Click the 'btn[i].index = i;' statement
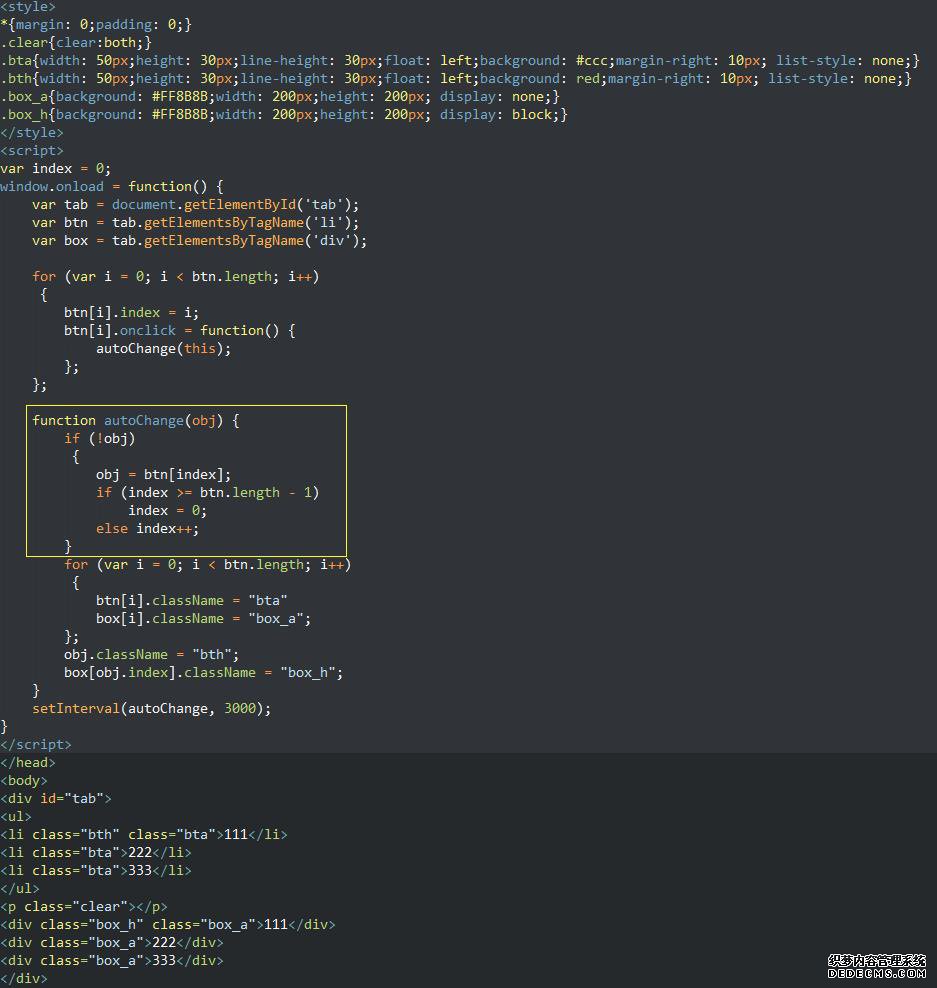 (131, 313)
